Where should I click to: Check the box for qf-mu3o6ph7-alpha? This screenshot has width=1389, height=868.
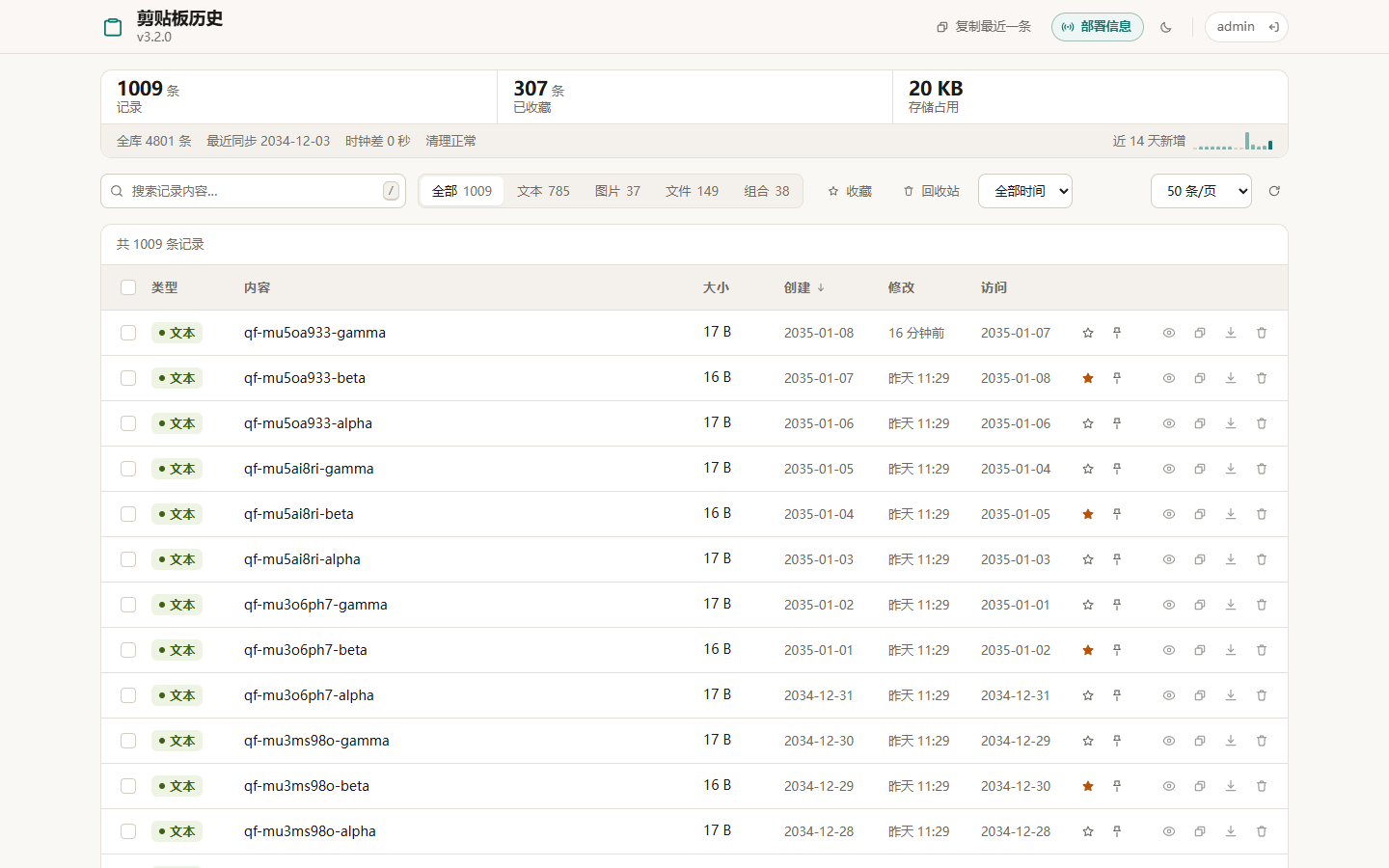click(128, 695)
